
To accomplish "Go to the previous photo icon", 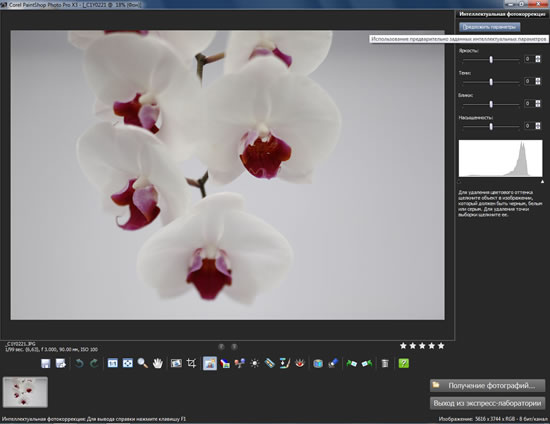I will coord(351,363).
